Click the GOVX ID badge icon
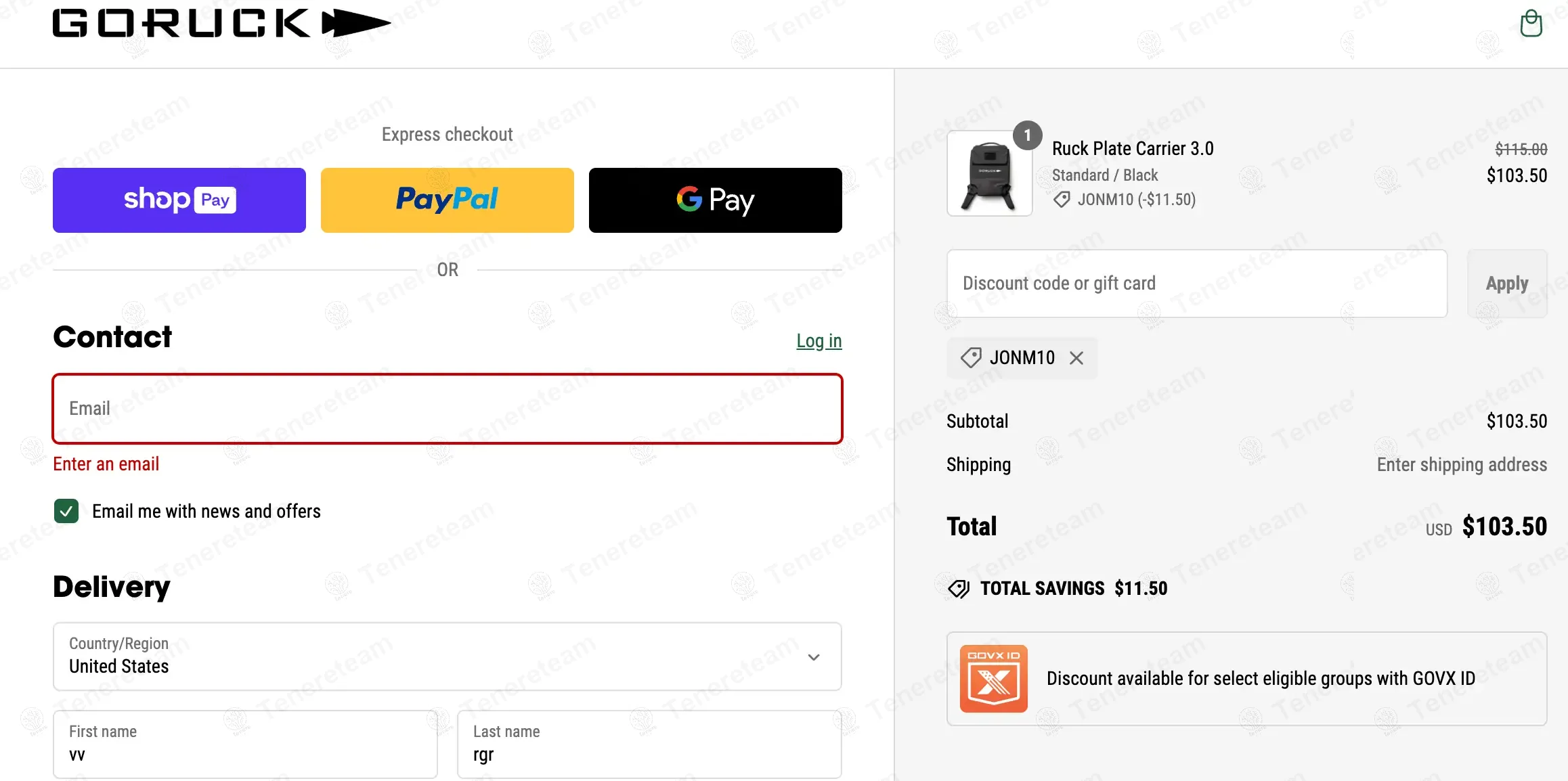 click(x=993, y=679)
